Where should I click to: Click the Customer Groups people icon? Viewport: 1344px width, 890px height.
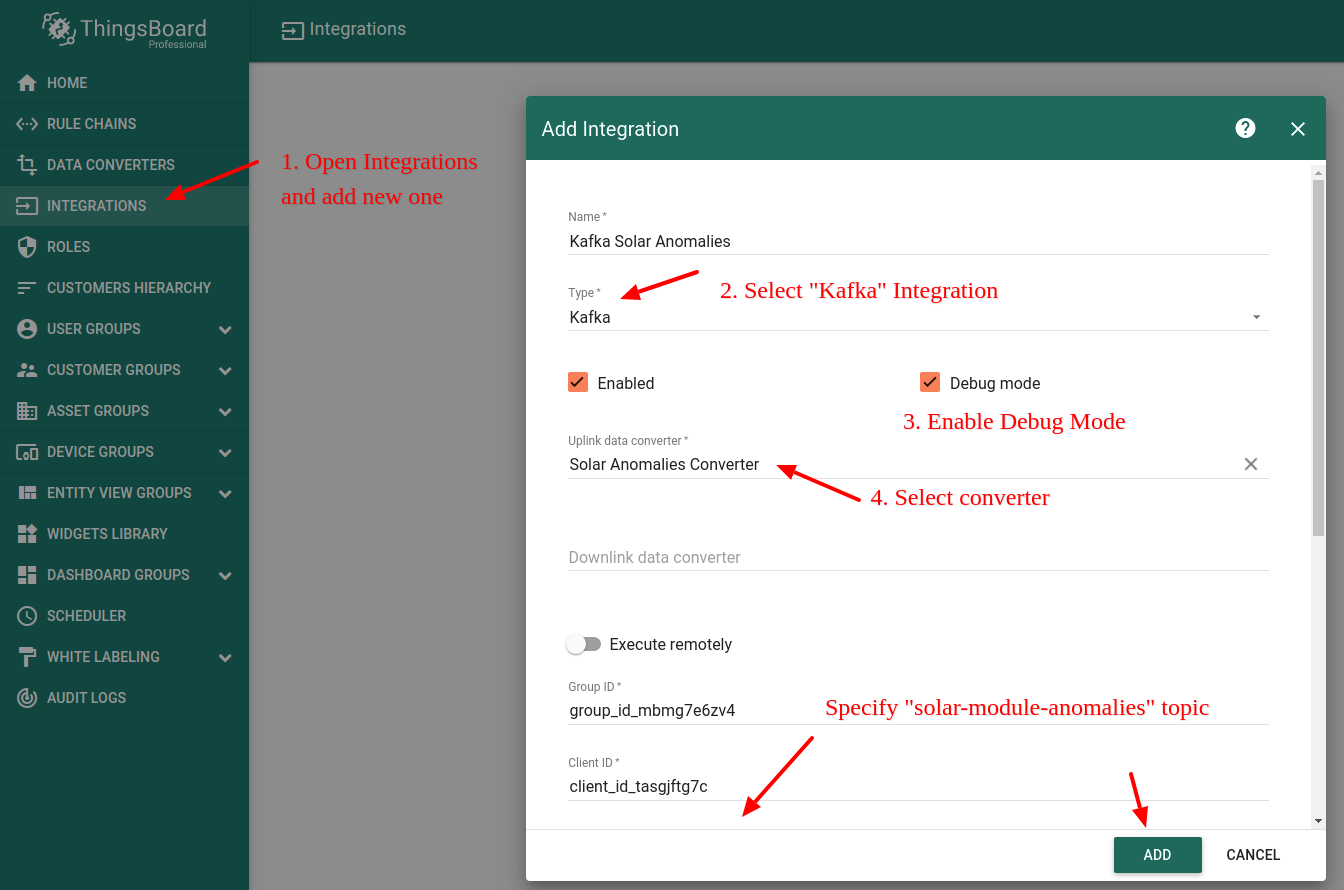pyautogui.click(x=27, y=370)
